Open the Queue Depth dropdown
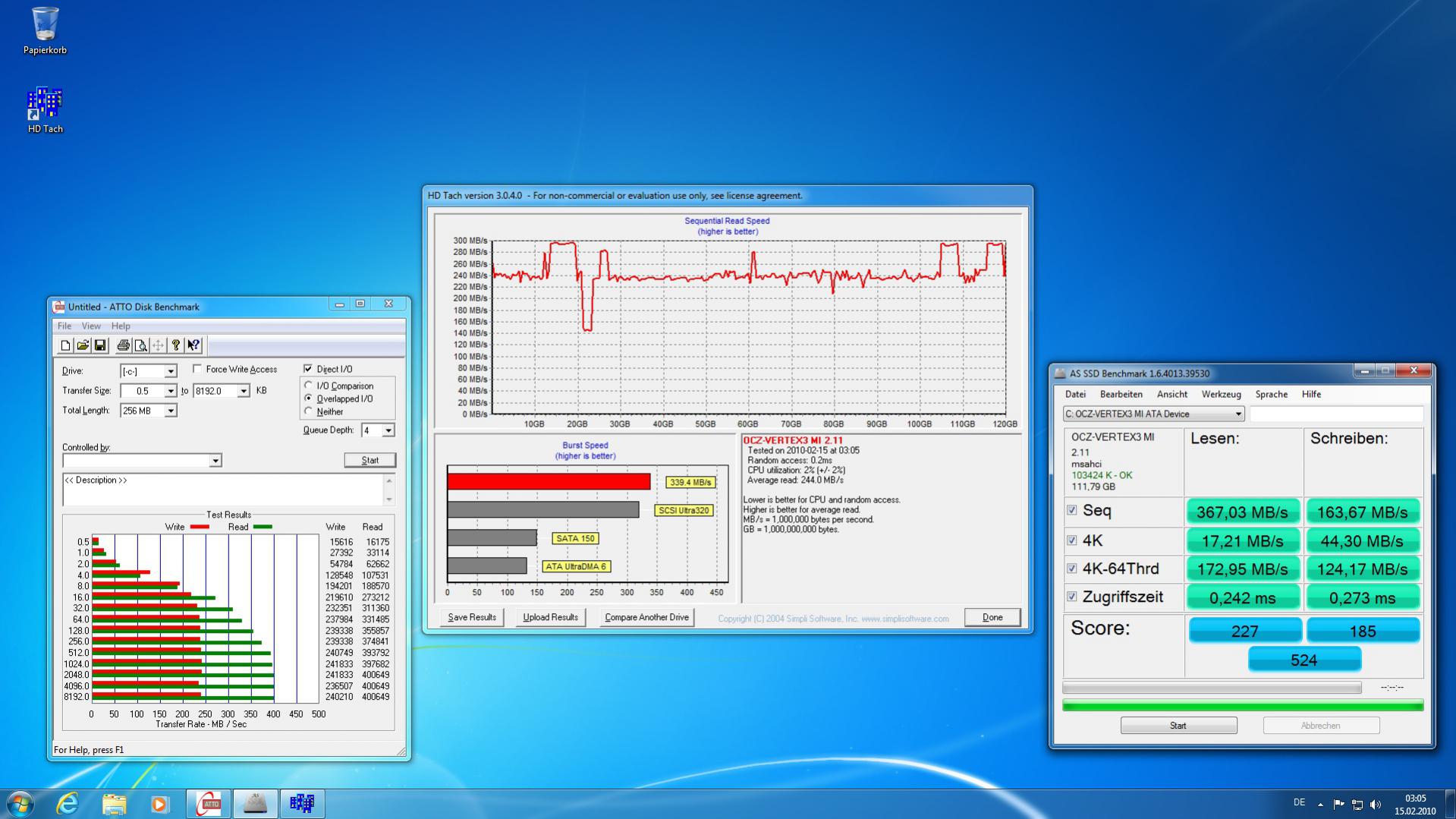The width and height of the screenshot is (1456, 819). point(388,430)
